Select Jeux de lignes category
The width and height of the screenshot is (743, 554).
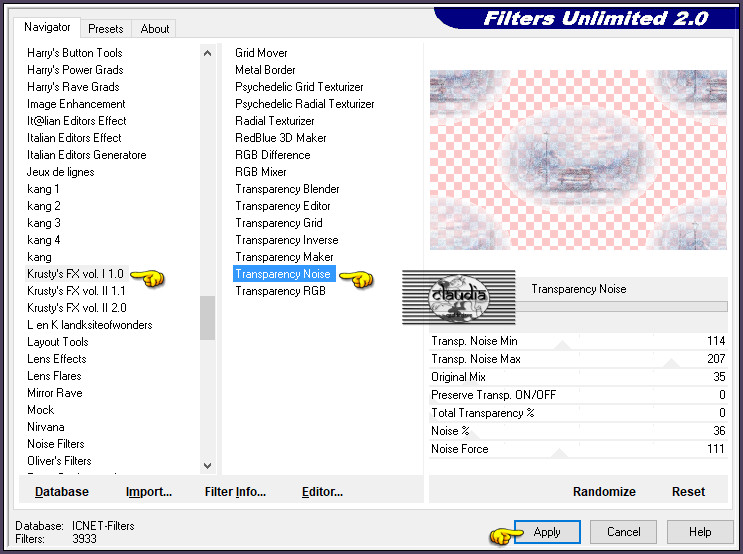(61, 172)
